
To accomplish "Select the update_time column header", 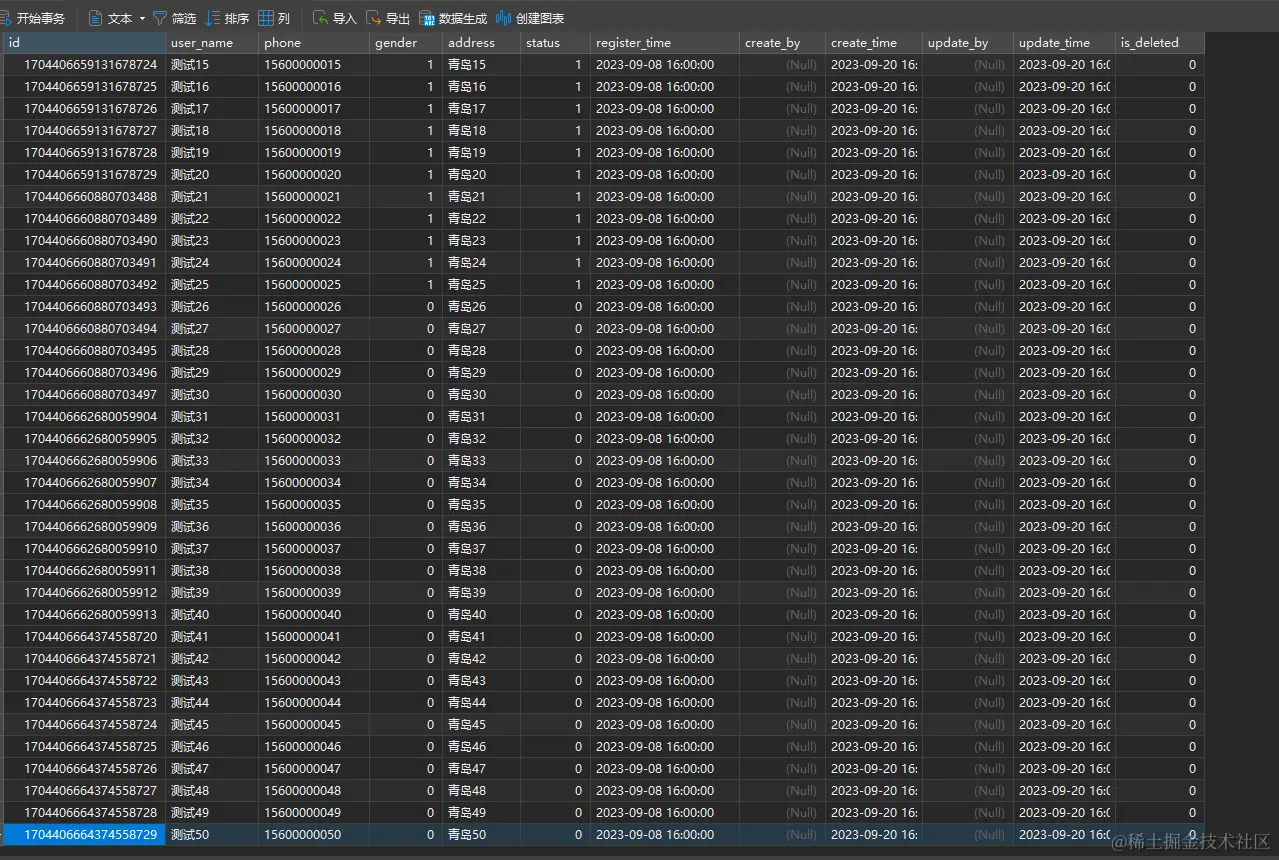I will 1064,43.
